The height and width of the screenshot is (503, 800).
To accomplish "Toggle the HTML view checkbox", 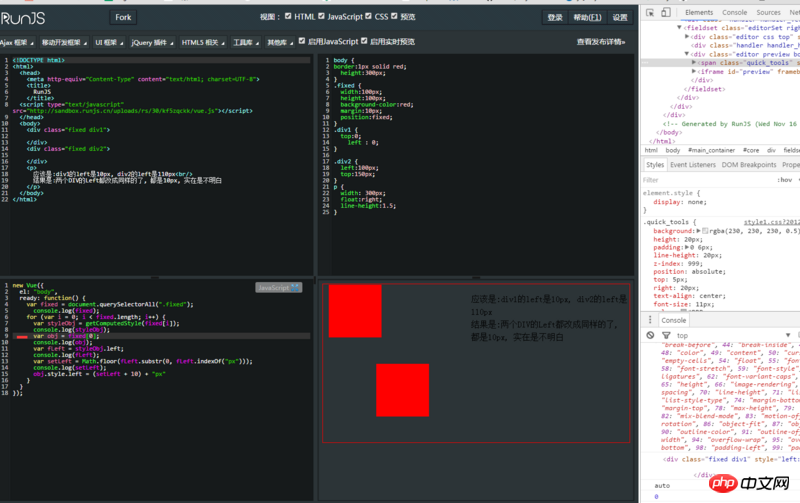I will [288, 16].
